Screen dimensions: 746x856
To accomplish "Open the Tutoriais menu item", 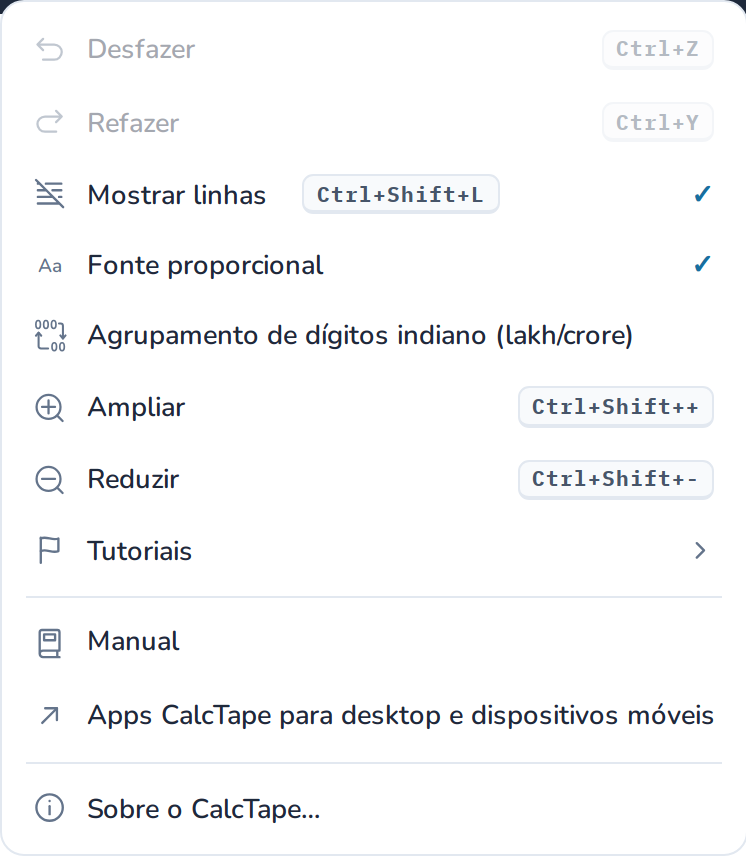I will 373,550.
